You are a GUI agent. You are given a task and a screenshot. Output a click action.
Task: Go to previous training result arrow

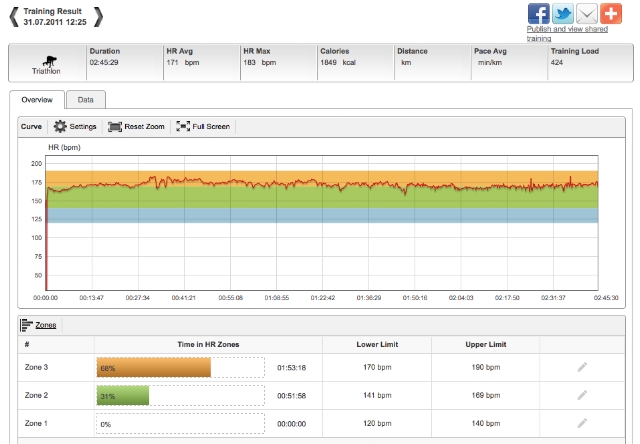coord(14,17)
